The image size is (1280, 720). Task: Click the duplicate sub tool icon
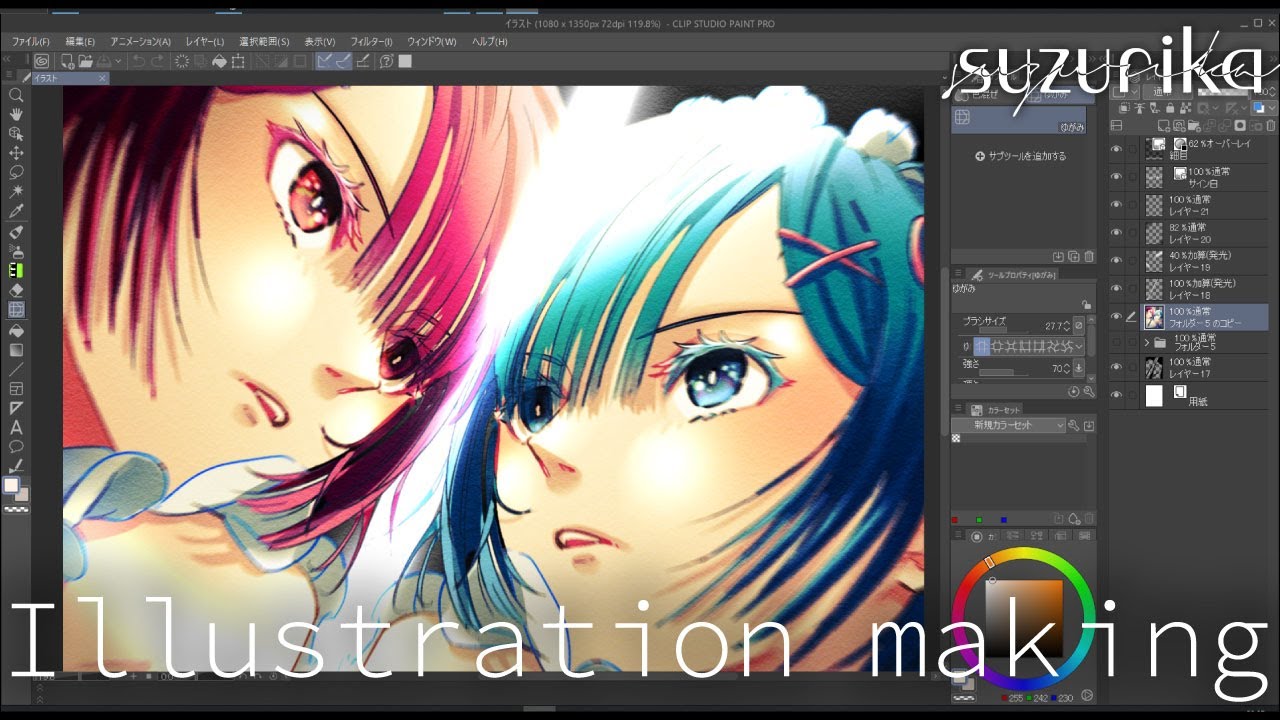(1074, 257)
